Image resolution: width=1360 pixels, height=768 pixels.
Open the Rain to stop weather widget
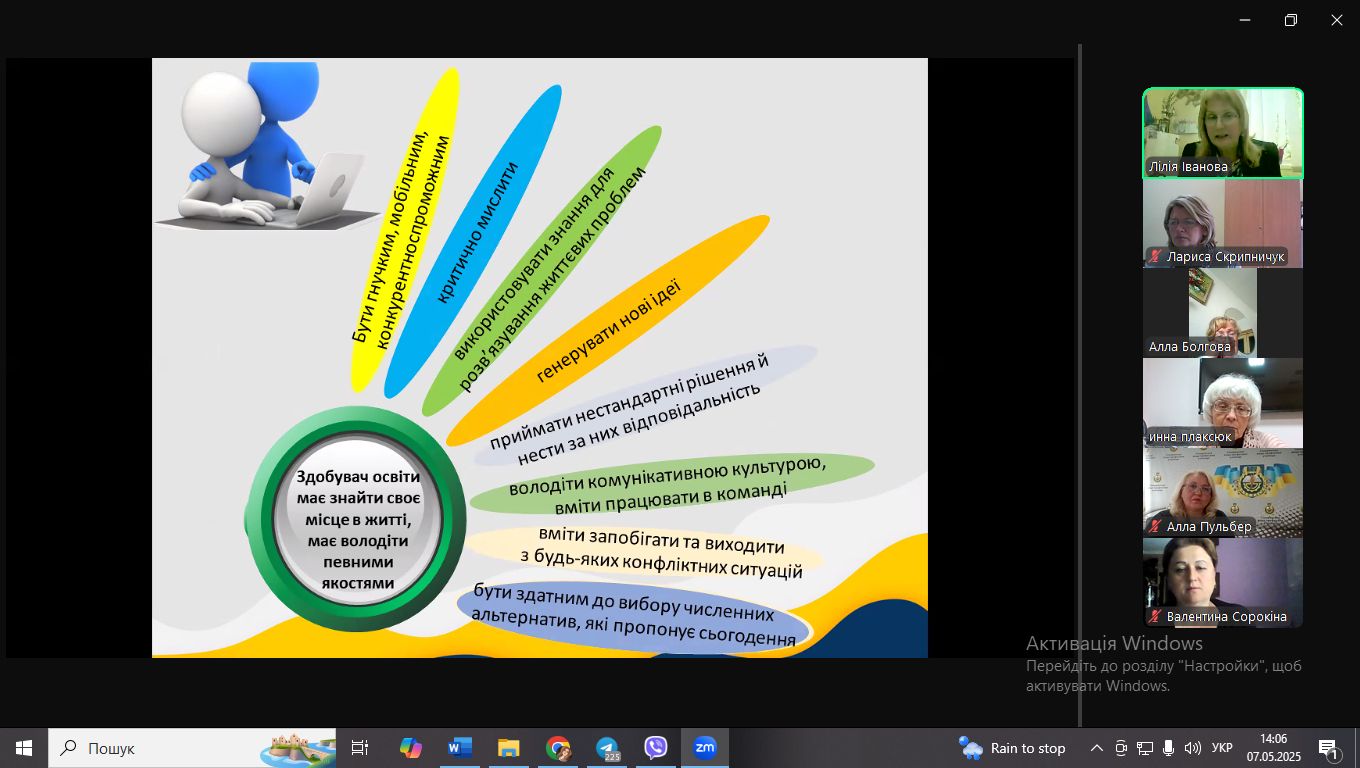pos(1012,748)
